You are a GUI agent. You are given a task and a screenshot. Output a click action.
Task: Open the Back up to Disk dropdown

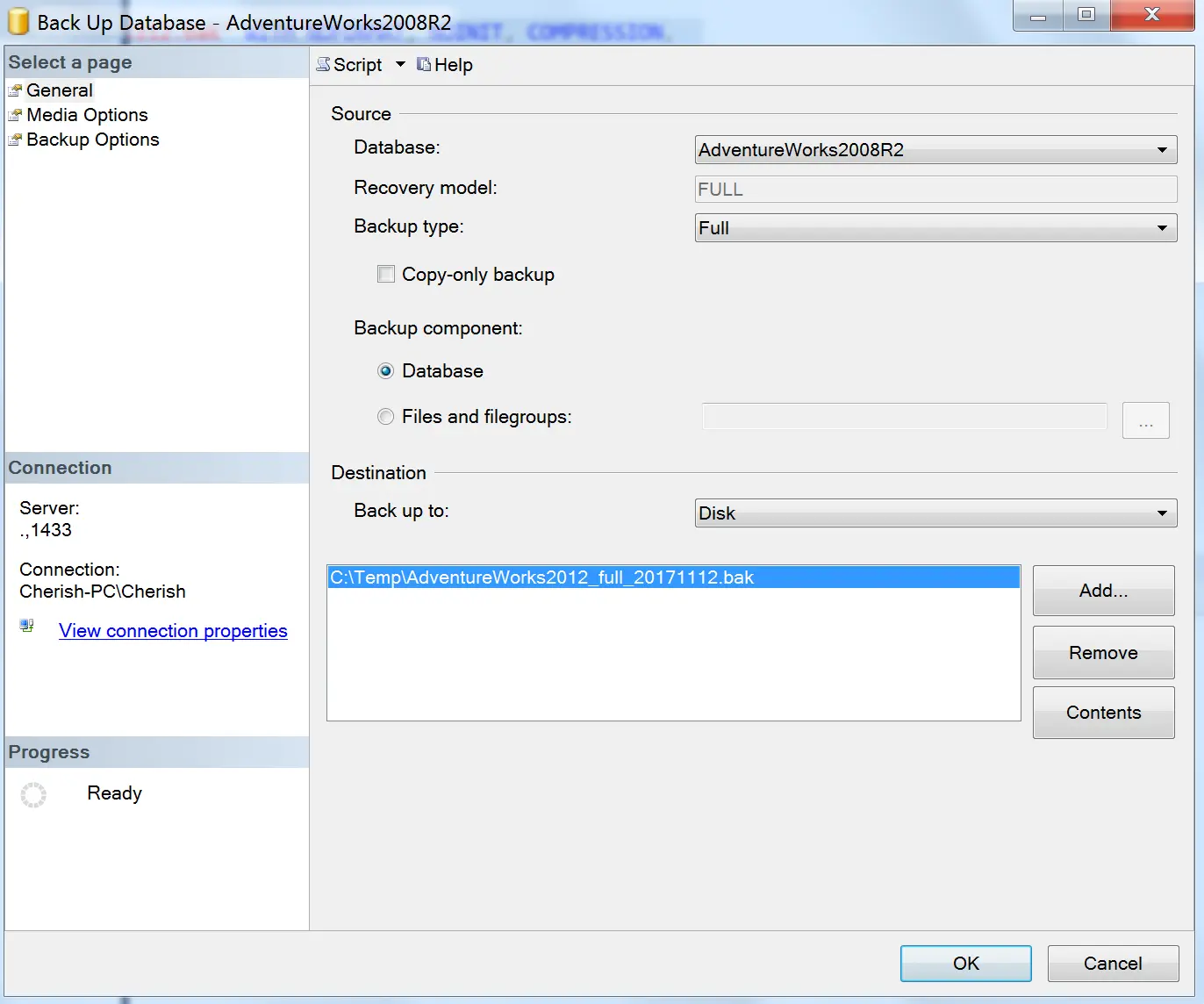click(935, 513)
